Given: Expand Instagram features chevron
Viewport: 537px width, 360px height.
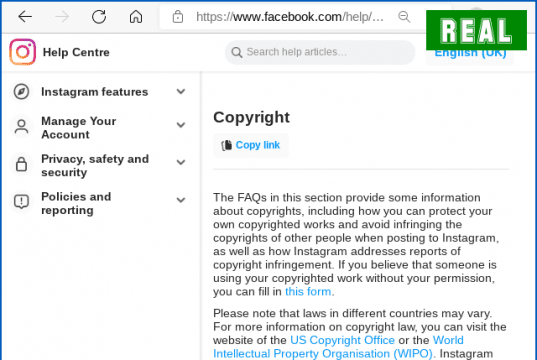Looking at the screenshot, I should tap(181, 91).
